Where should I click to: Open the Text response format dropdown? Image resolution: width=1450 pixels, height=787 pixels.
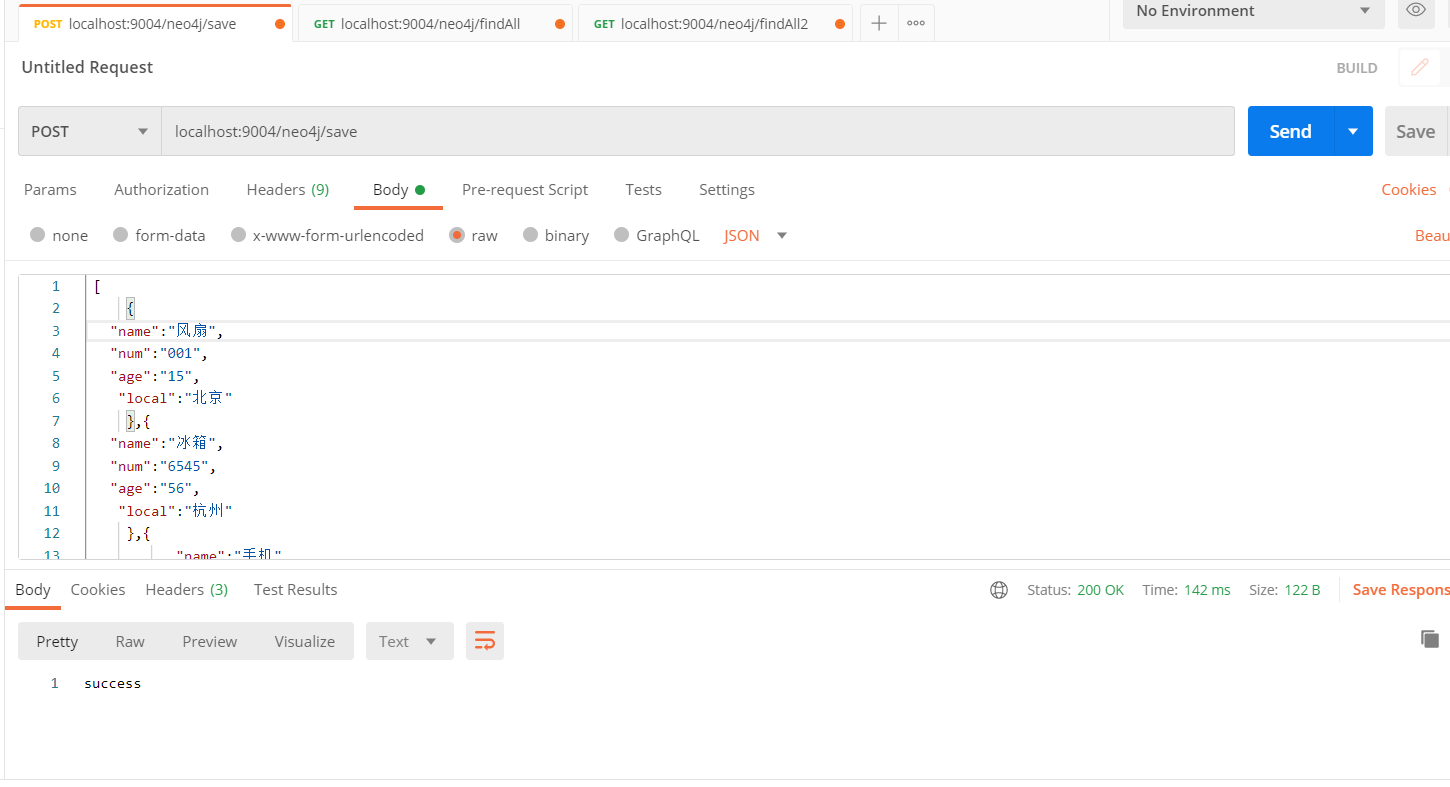[410, 641]
